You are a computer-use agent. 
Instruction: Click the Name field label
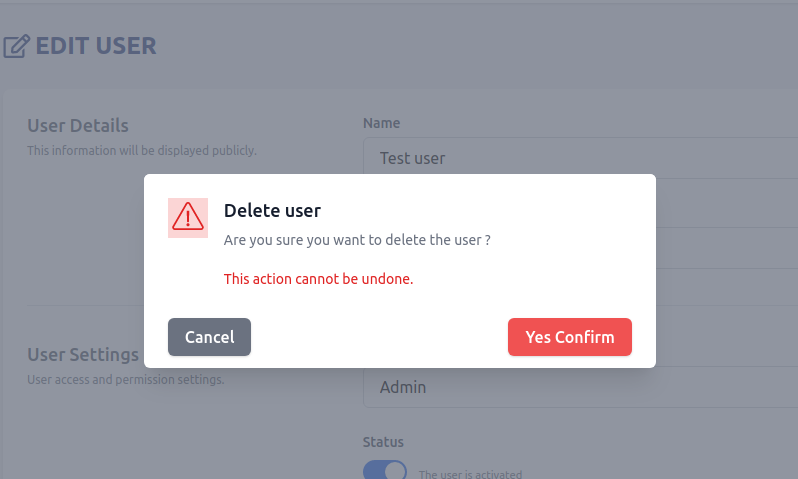[381, 123]
